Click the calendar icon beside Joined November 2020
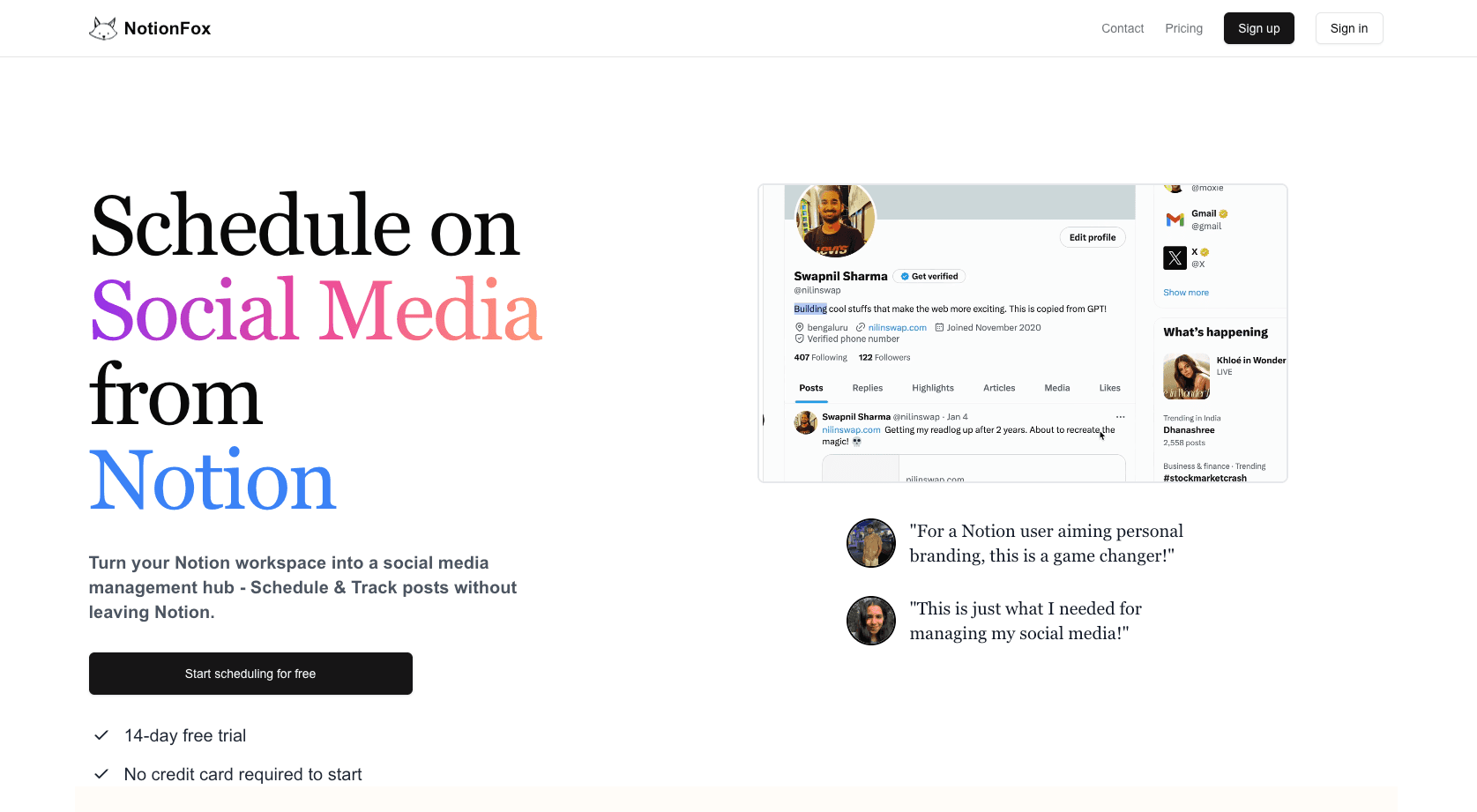The image size is (1477, 812). coord(939,327)
